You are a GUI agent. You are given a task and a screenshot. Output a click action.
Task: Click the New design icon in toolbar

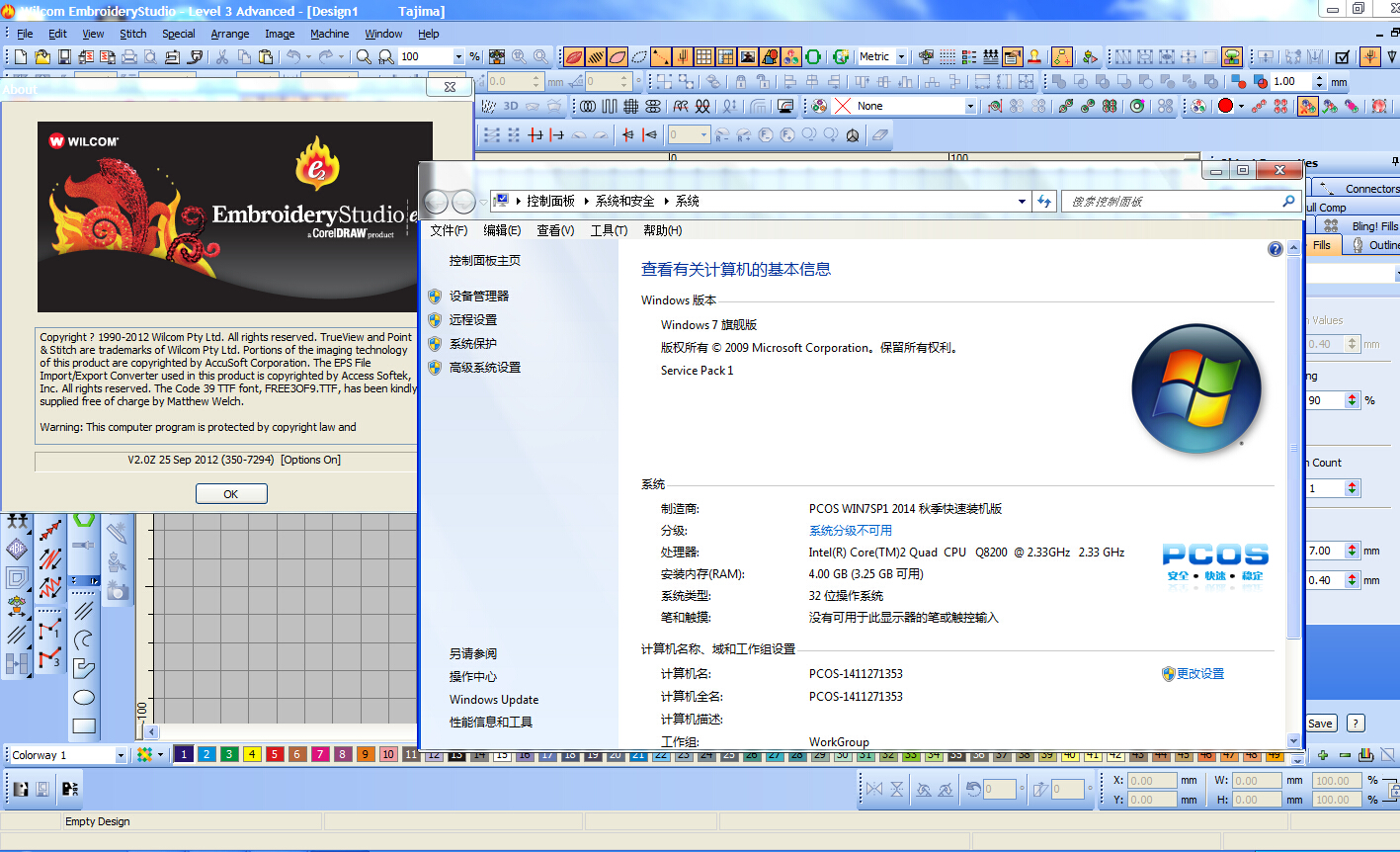[x=21, y=56]
